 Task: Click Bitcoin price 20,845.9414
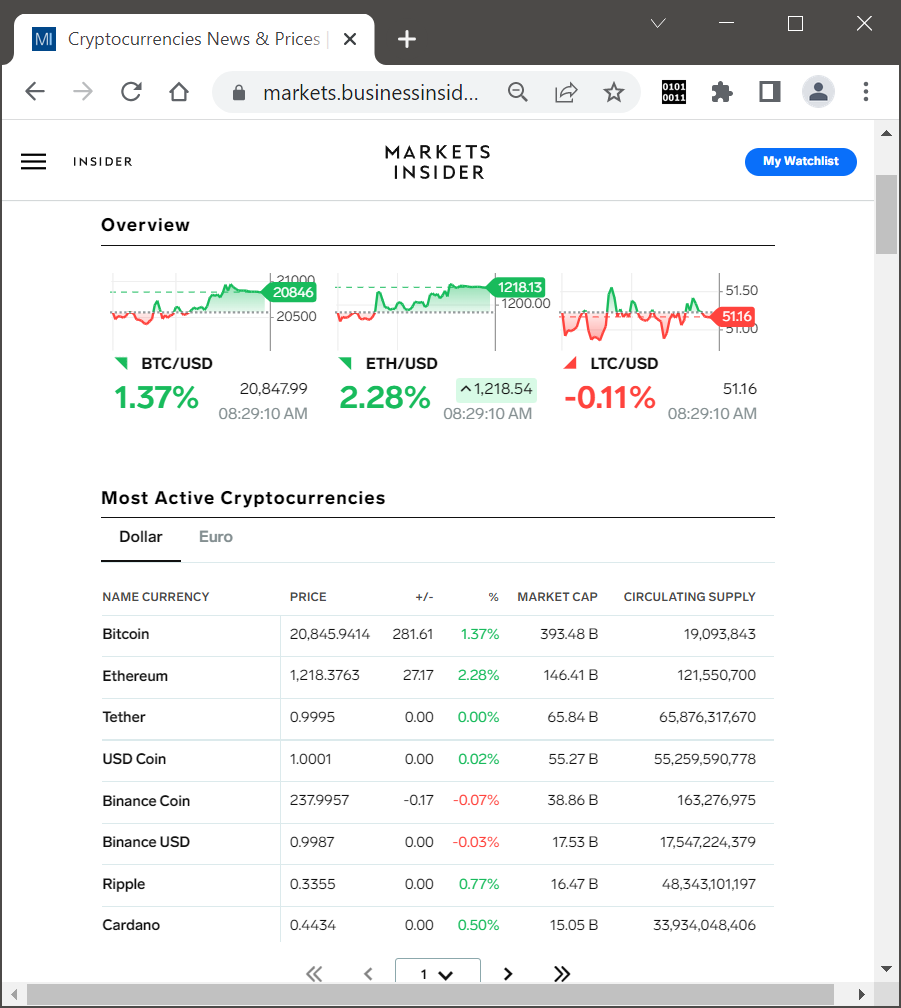pyautogui.click(x=330, y=634)
